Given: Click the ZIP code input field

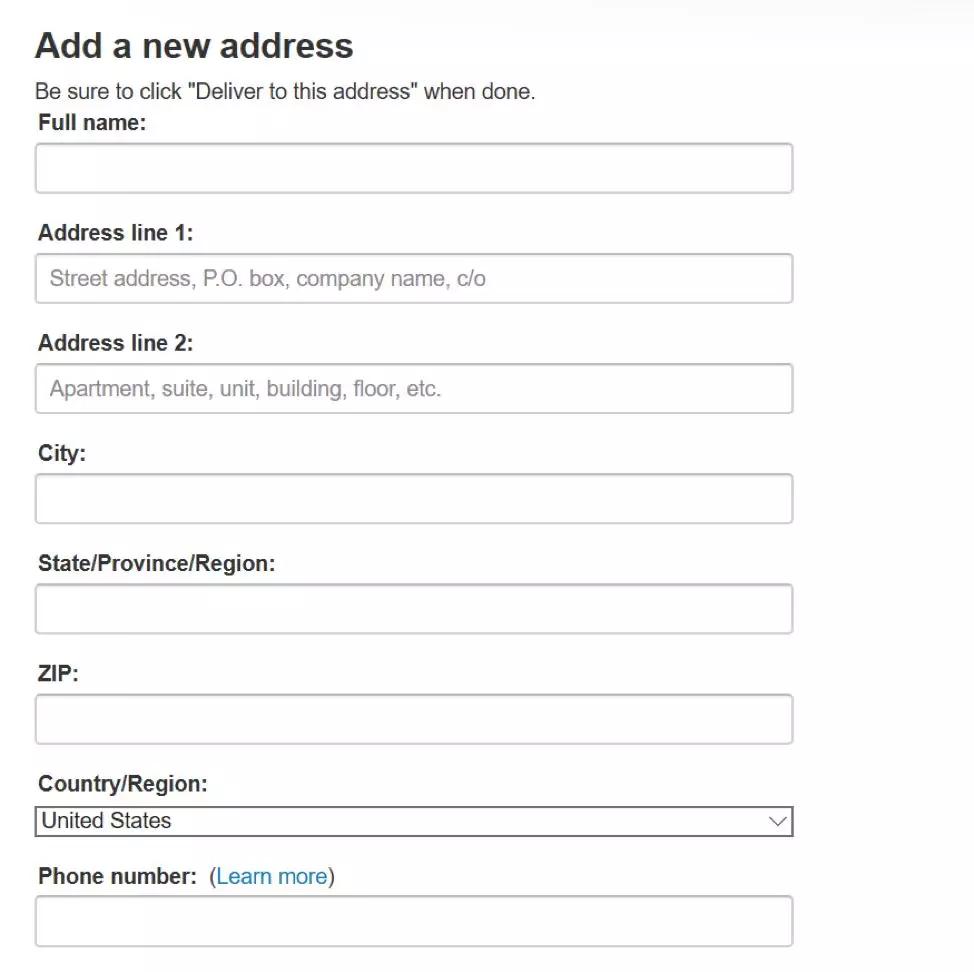Looking at the screenshot, I should pos(413,719).
